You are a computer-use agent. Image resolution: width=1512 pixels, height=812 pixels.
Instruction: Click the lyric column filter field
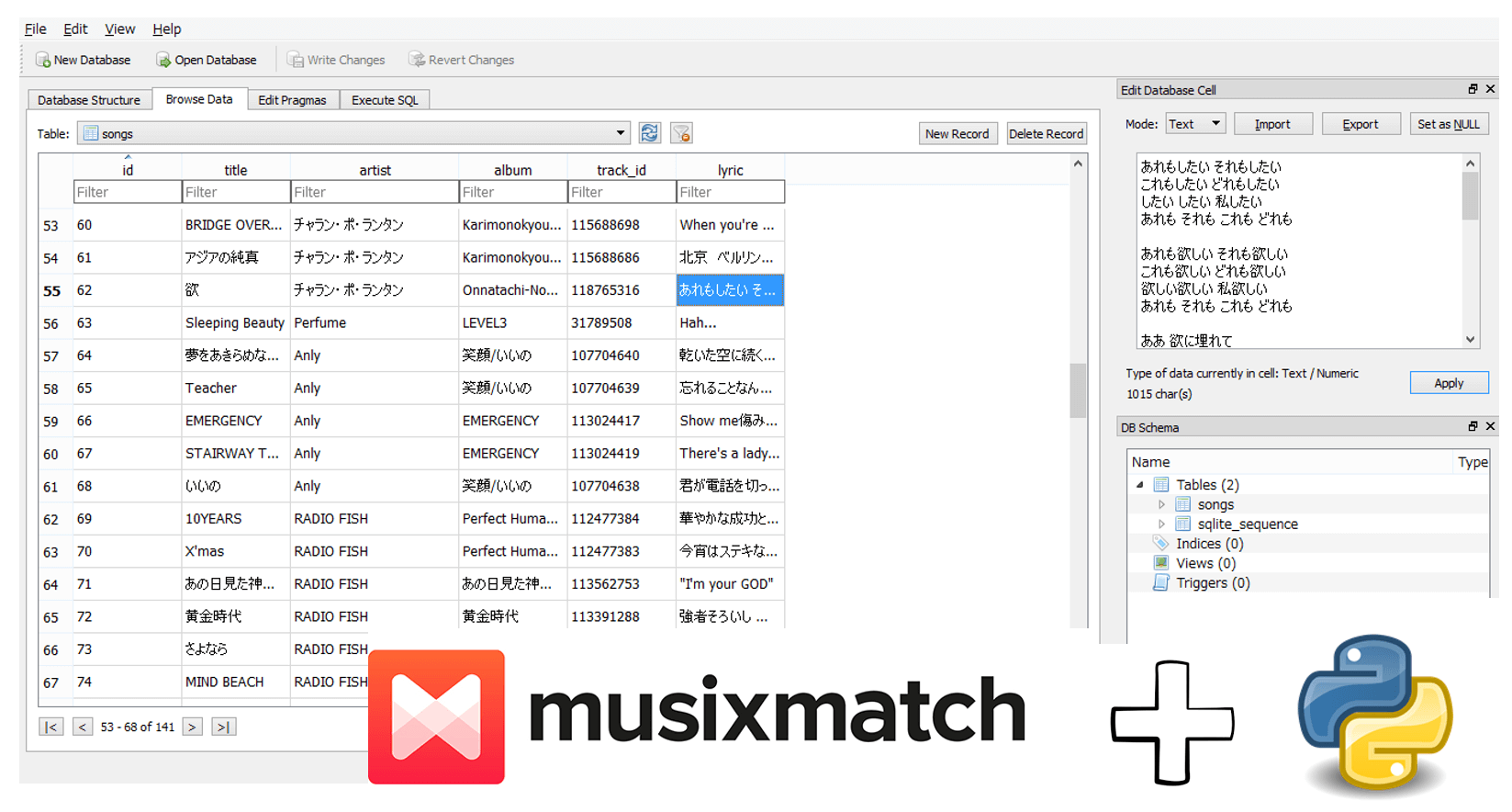tap(731, 192)
